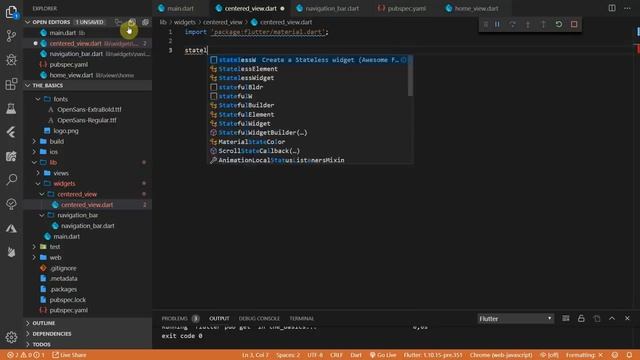
Task: Click the feedback smiley in status bar
Action: [x=615, y=355]
